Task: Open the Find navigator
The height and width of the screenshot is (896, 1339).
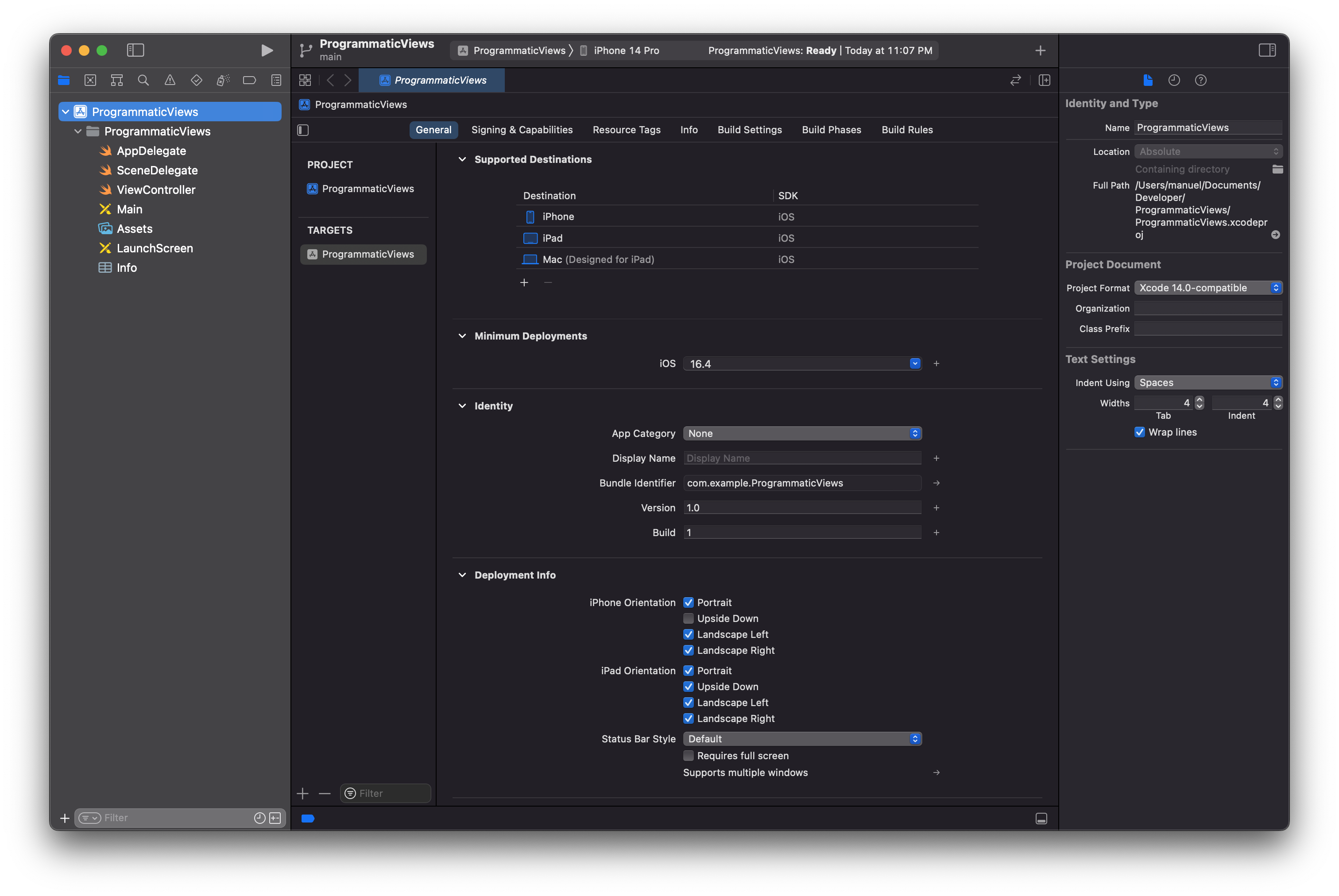Action: 143,80
